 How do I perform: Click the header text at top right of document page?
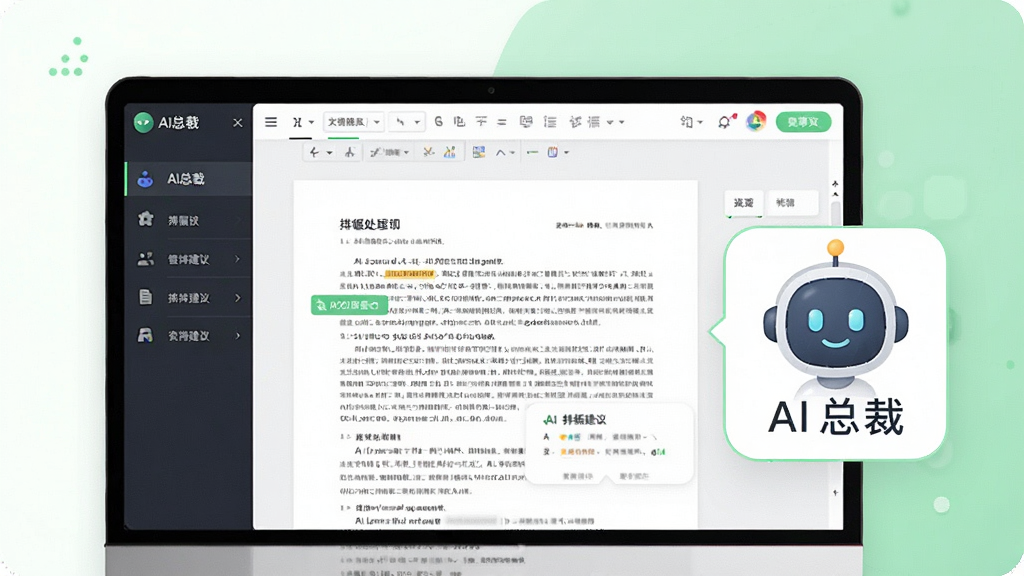[x=604, y=225]
